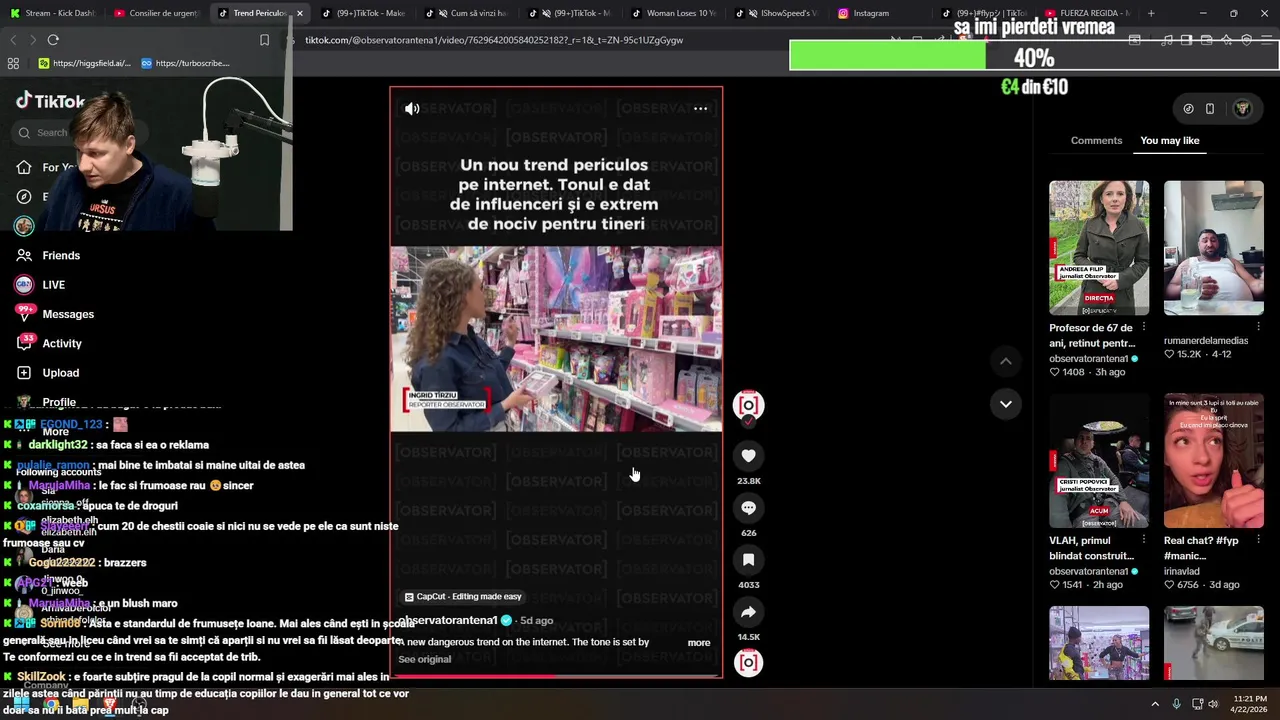Click the irinavlad username link

click(1182, 571)
